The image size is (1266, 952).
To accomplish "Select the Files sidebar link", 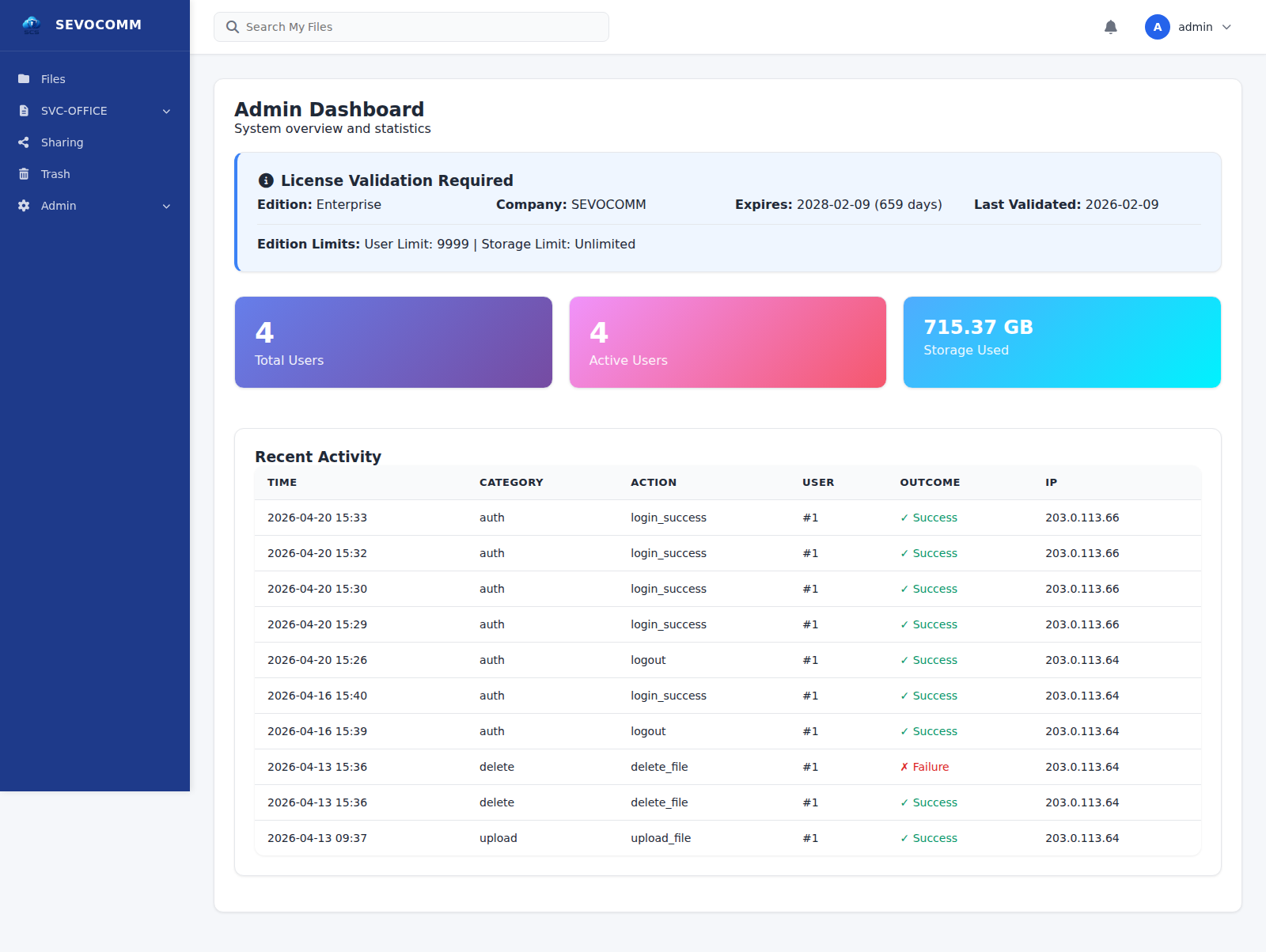I will [52, 78].
